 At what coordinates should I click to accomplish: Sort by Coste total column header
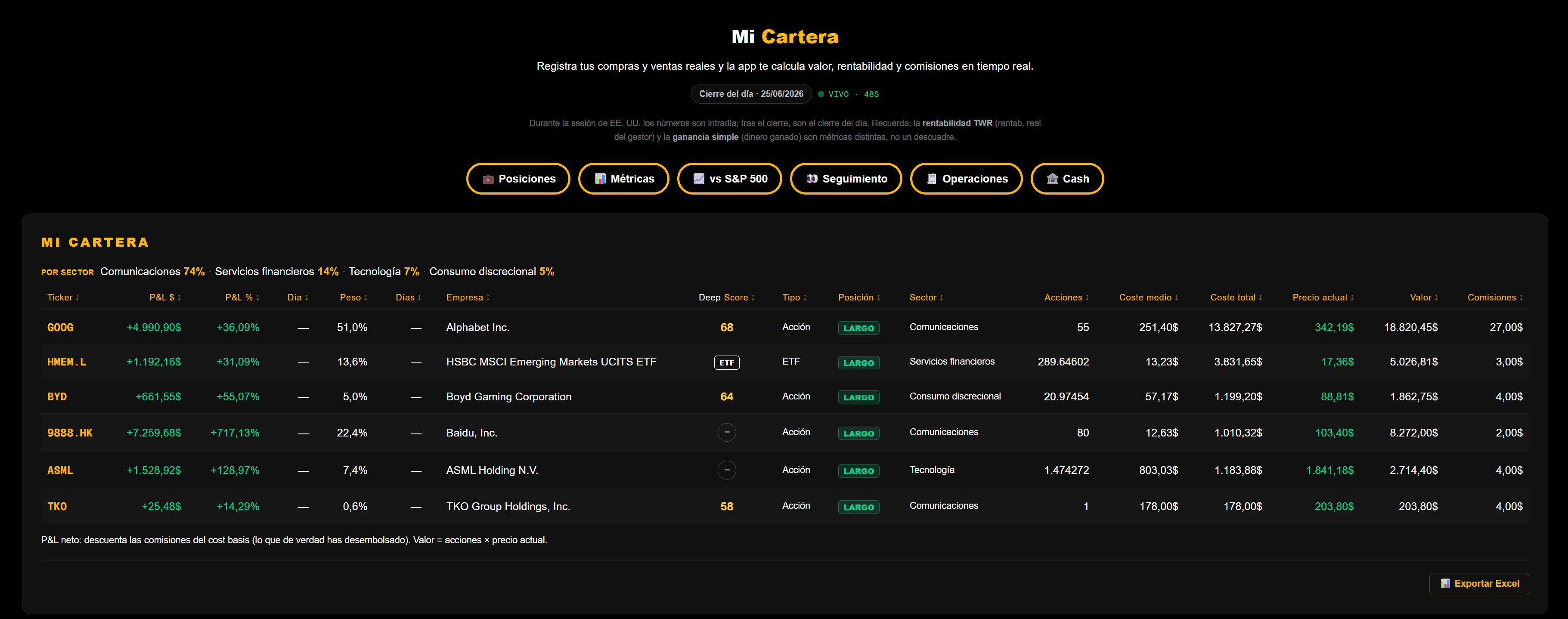(1236, 297)
